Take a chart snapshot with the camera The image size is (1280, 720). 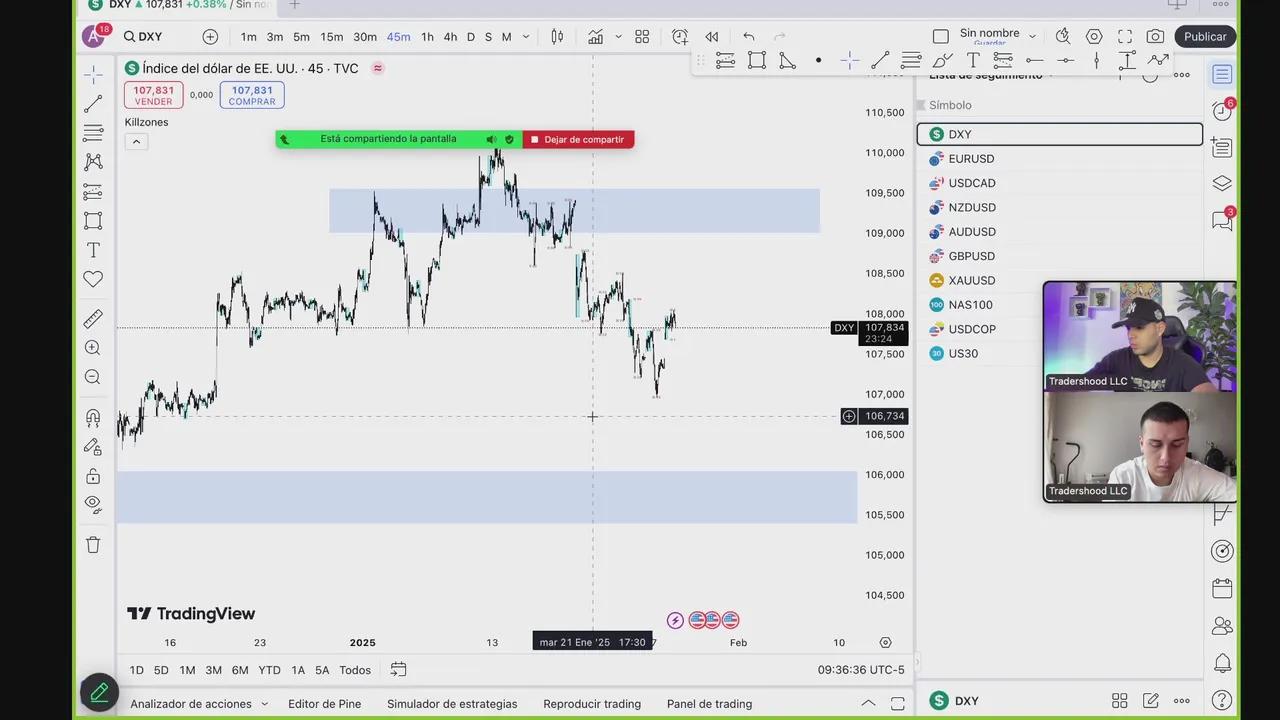pos(1156,37)
